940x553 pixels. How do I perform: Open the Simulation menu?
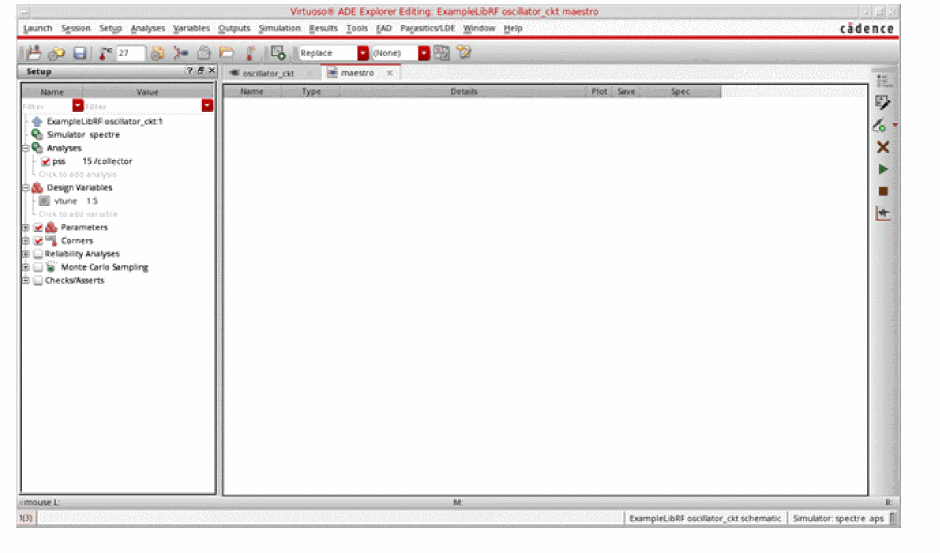tap(279, 28)
